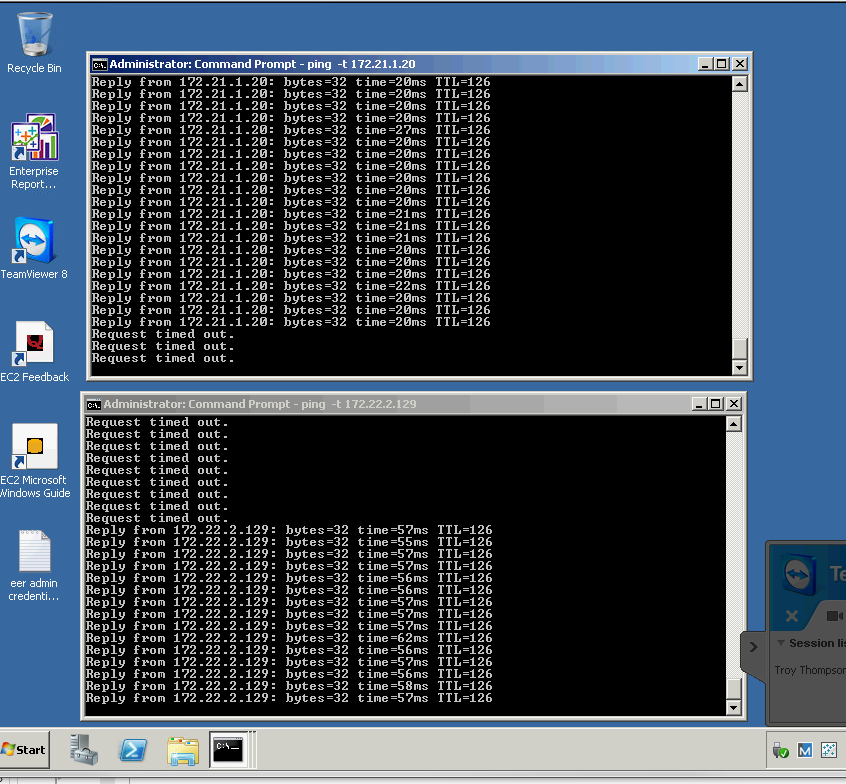
Task: Open Server Manager from the taskbar
Action: 84,749
